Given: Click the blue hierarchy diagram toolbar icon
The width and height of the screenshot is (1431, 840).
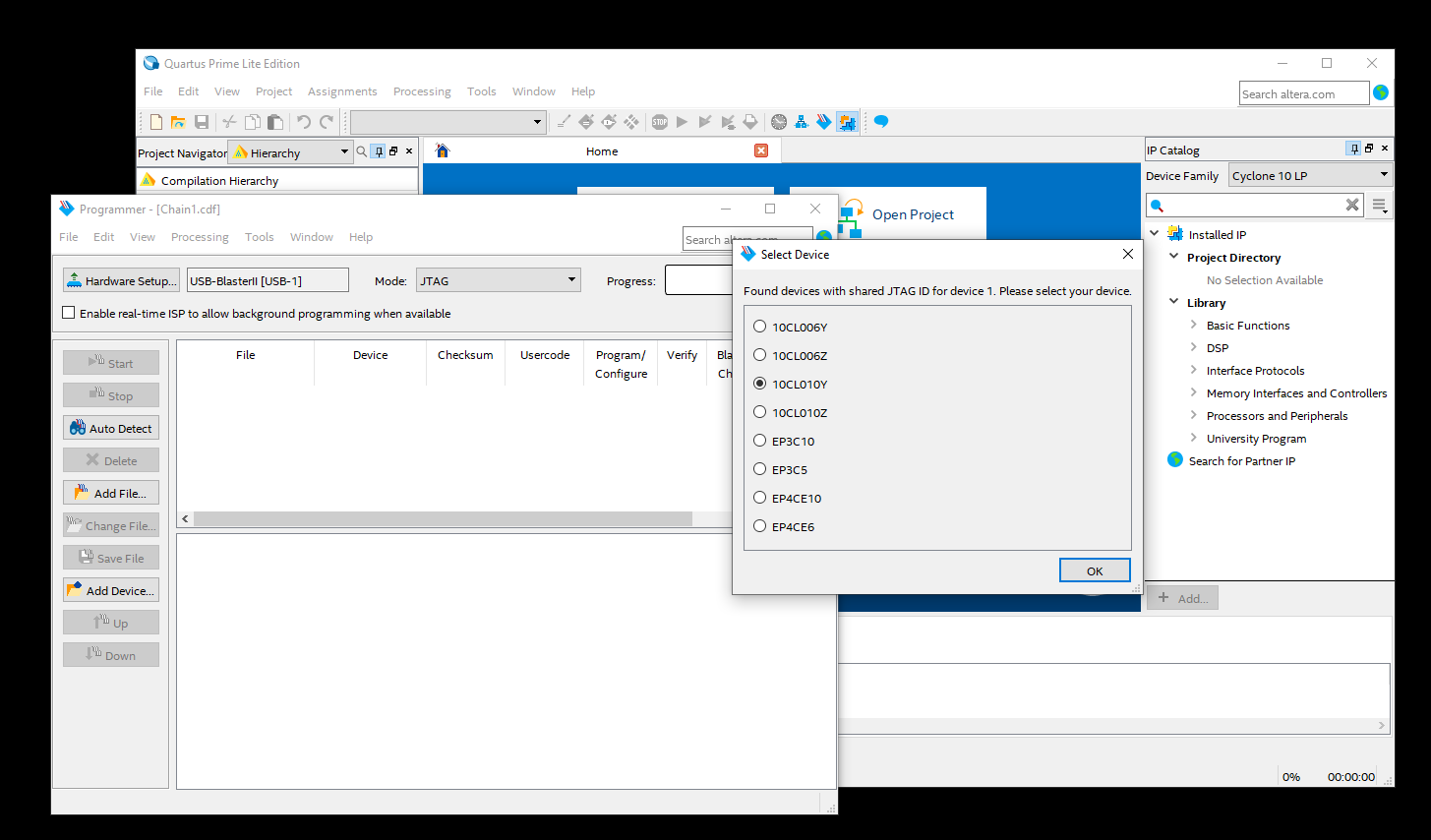Looking at the screenshot, I should point(802,122).
